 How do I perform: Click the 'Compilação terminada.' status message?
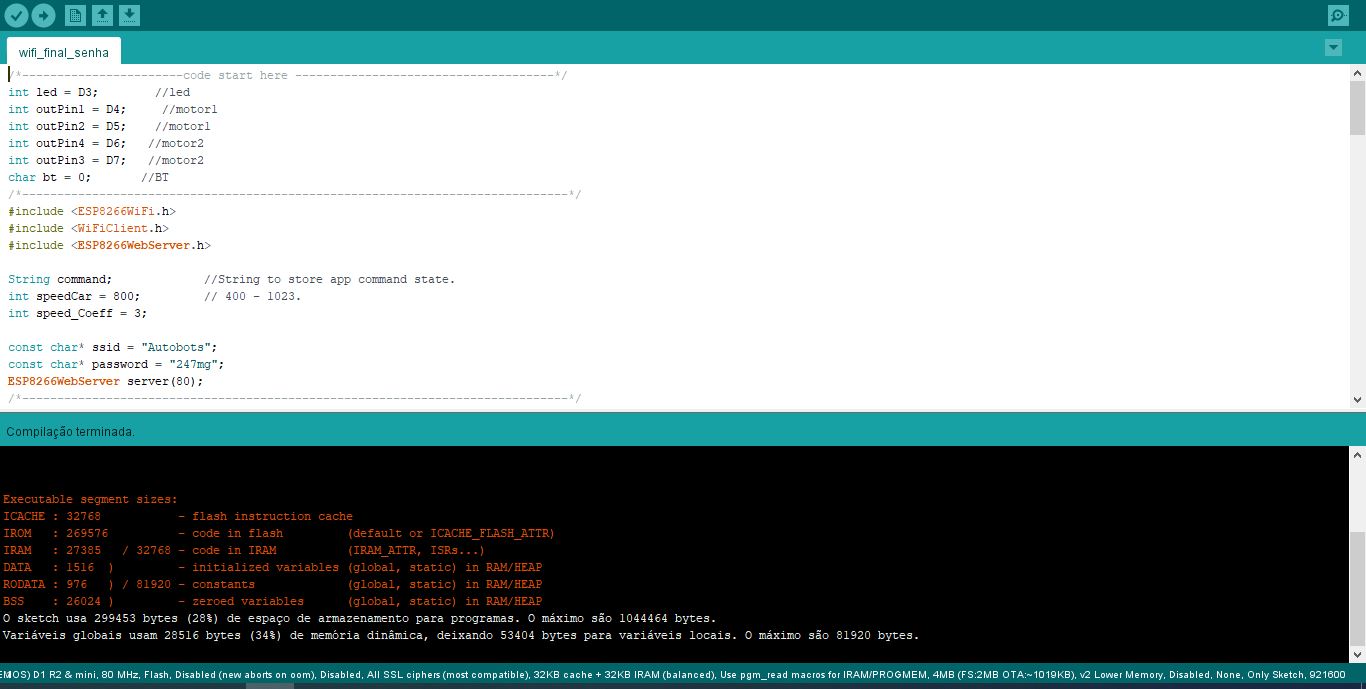click(71, 432)
